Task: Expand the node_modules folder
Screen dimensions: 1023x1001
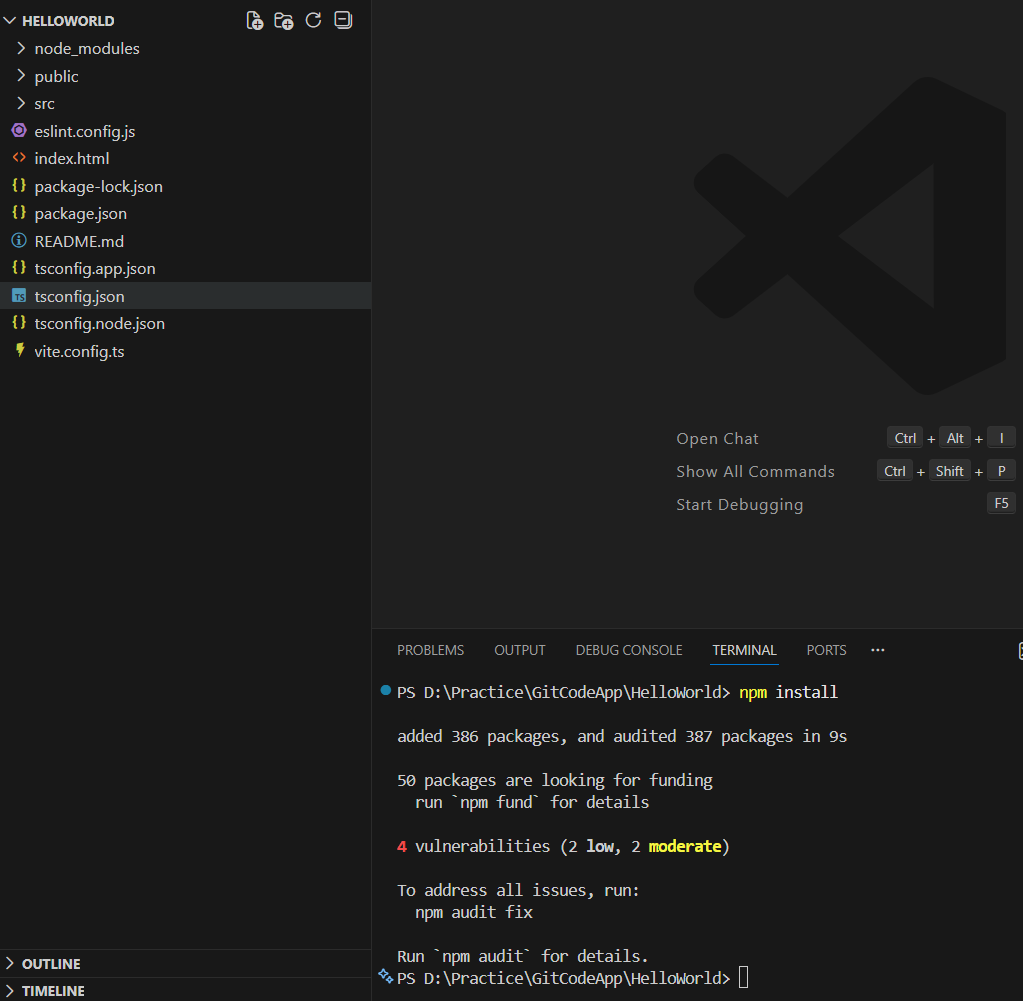Action: [86, 48]
